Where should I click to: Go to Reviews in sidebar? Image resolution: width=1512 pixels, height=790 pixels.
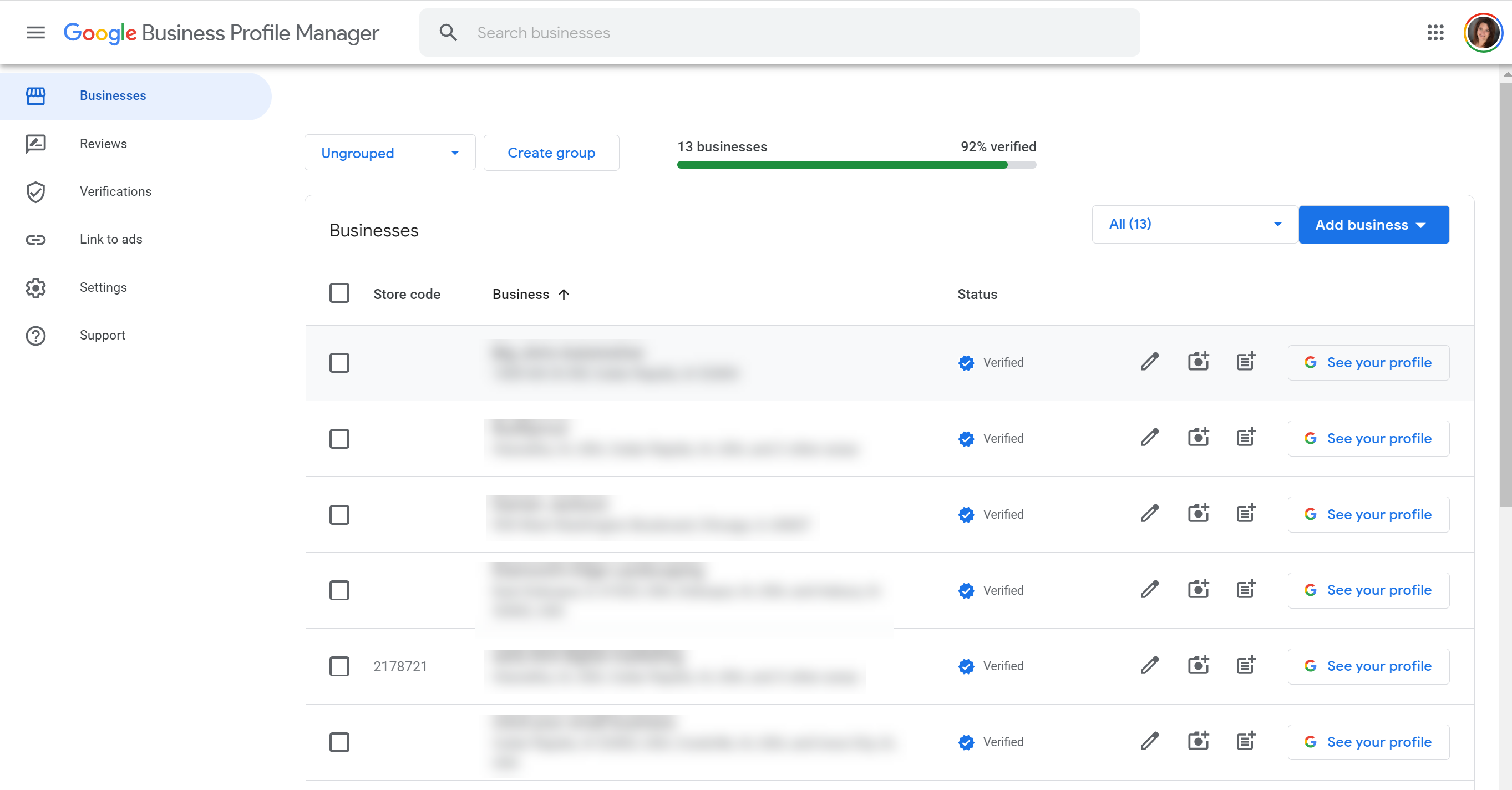tap(103, 143)
